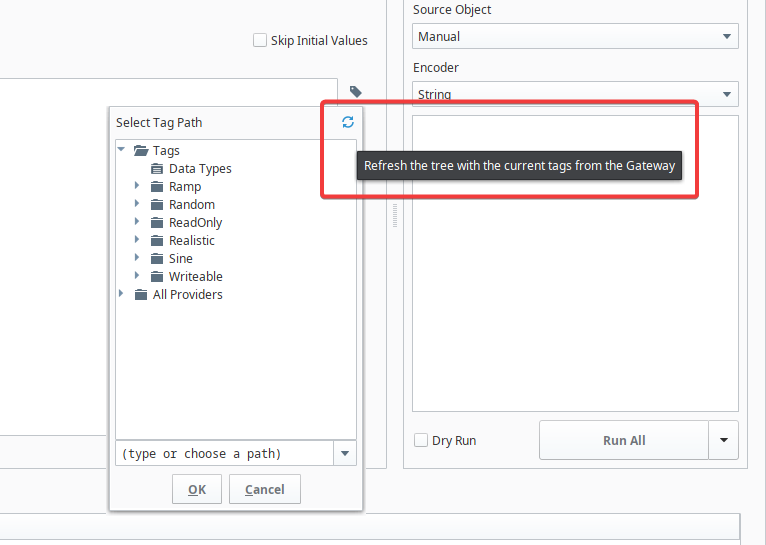Select the Writeable tree item

click(x=195, y=277)
